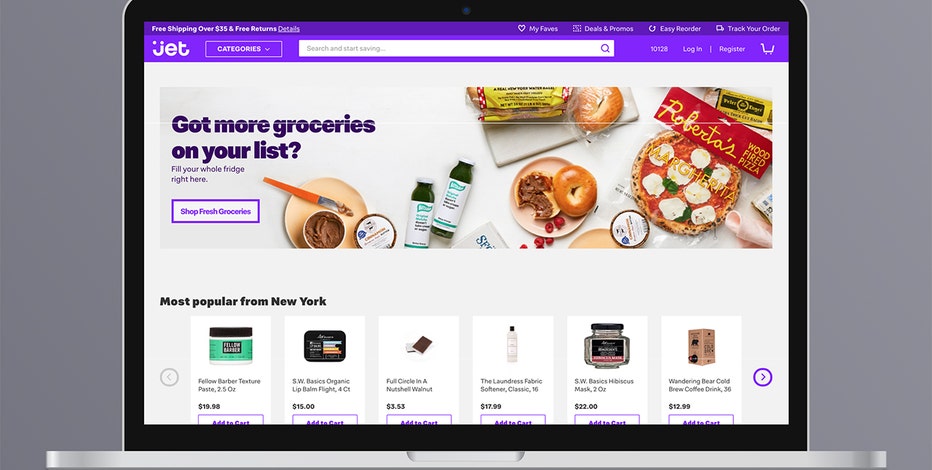The image size is (932, 470).
Task: Click the search magnifier icon
Action: pos(605,49)
